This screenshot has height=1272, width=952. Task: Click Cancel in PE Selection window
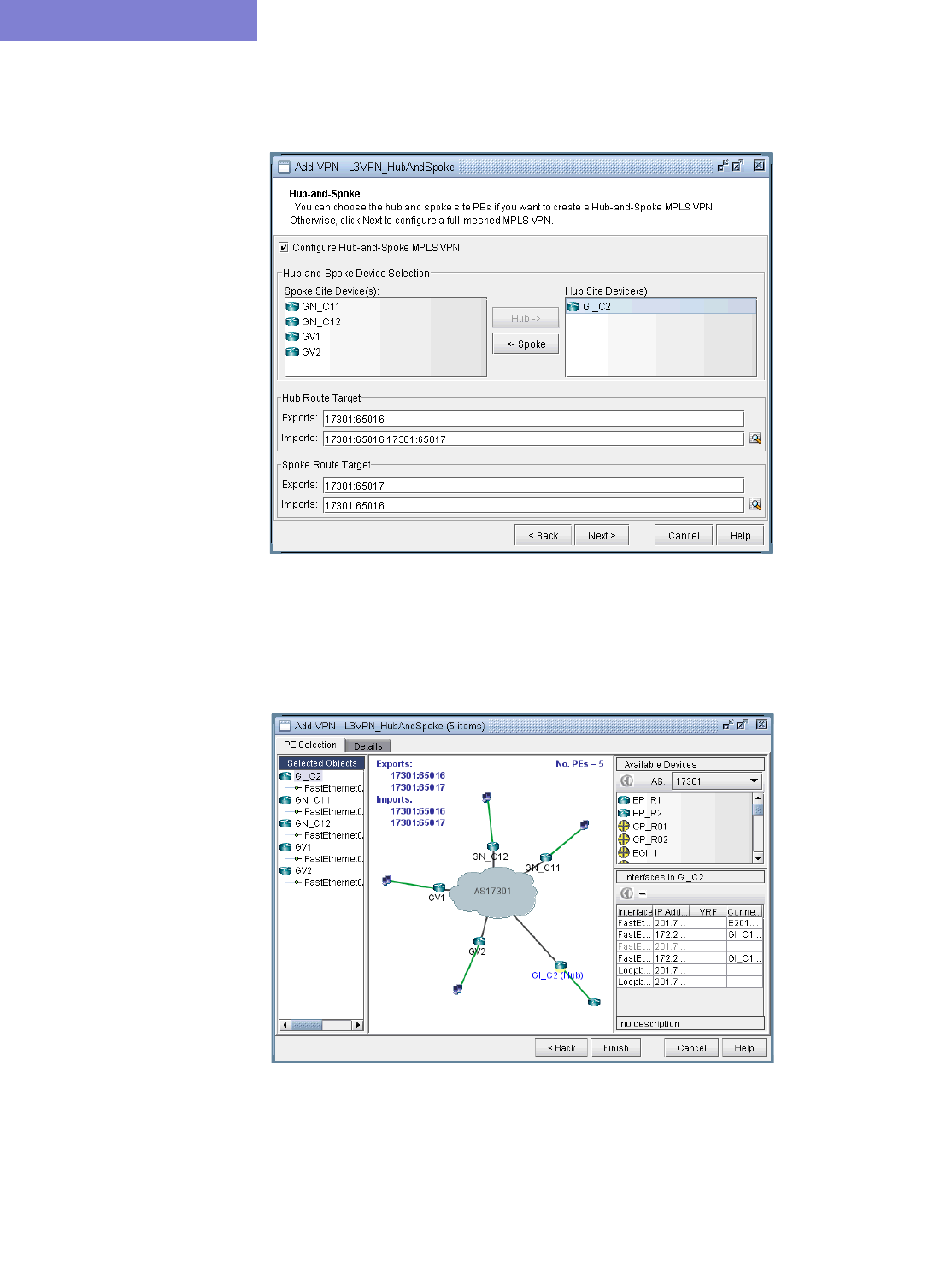coord(691,1047)
